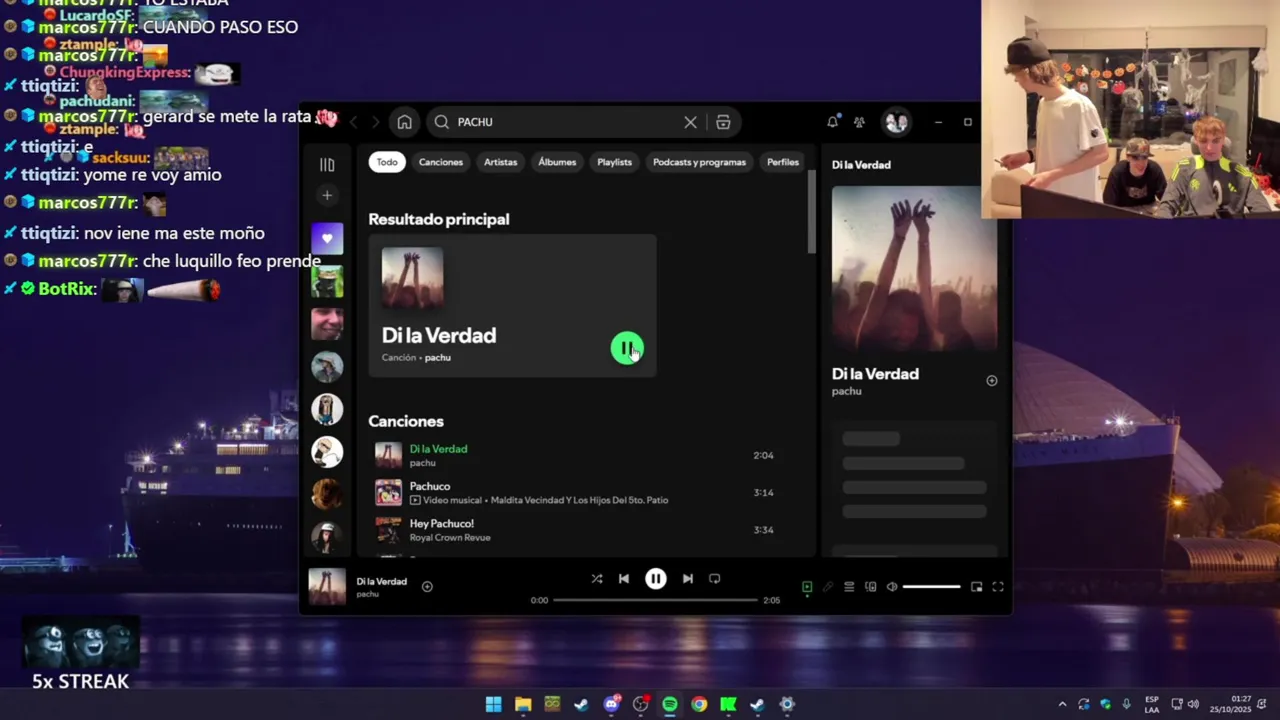The height and width of the screenshot is (720, 1280).
Task: Open Connect to a device icon
Action: click(871, 587)
